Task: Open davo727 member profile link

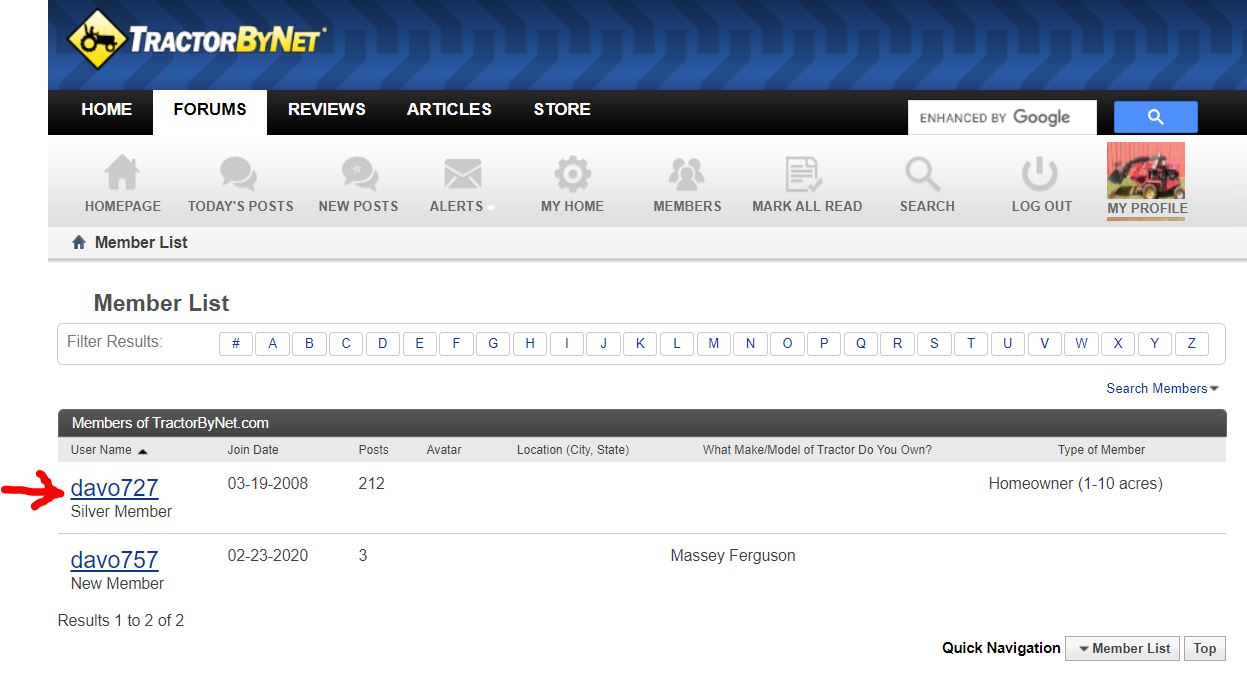Action: pos(115,487)
